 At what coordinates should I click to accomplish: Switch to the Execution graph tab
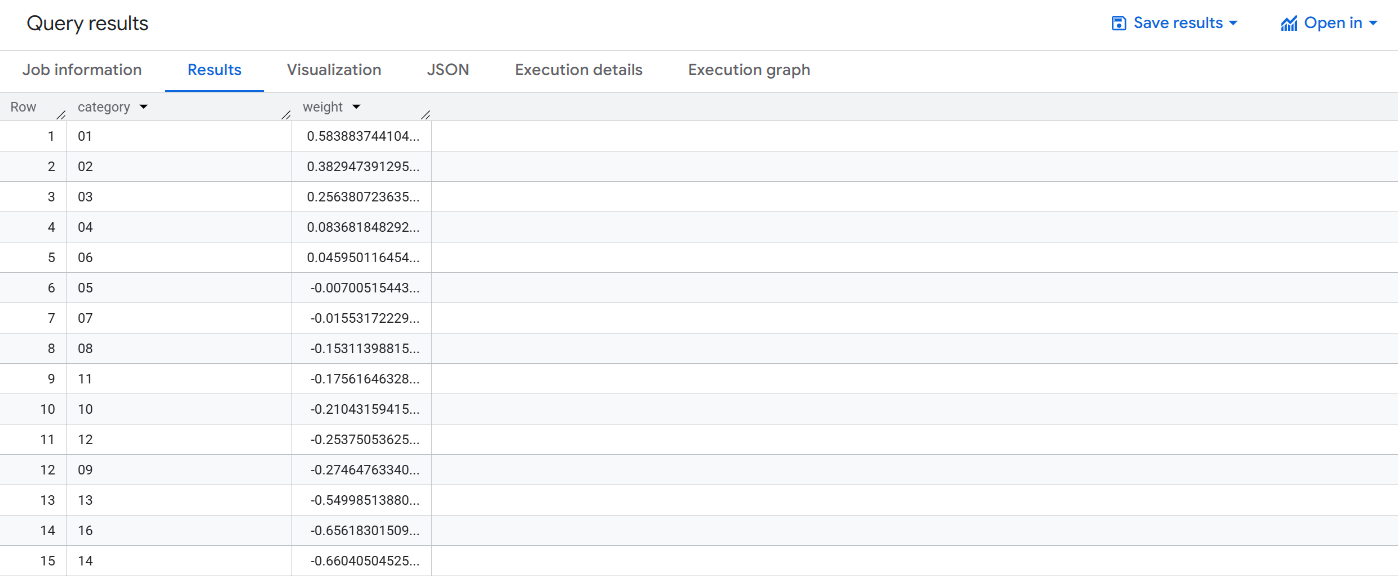pos(748,70)
